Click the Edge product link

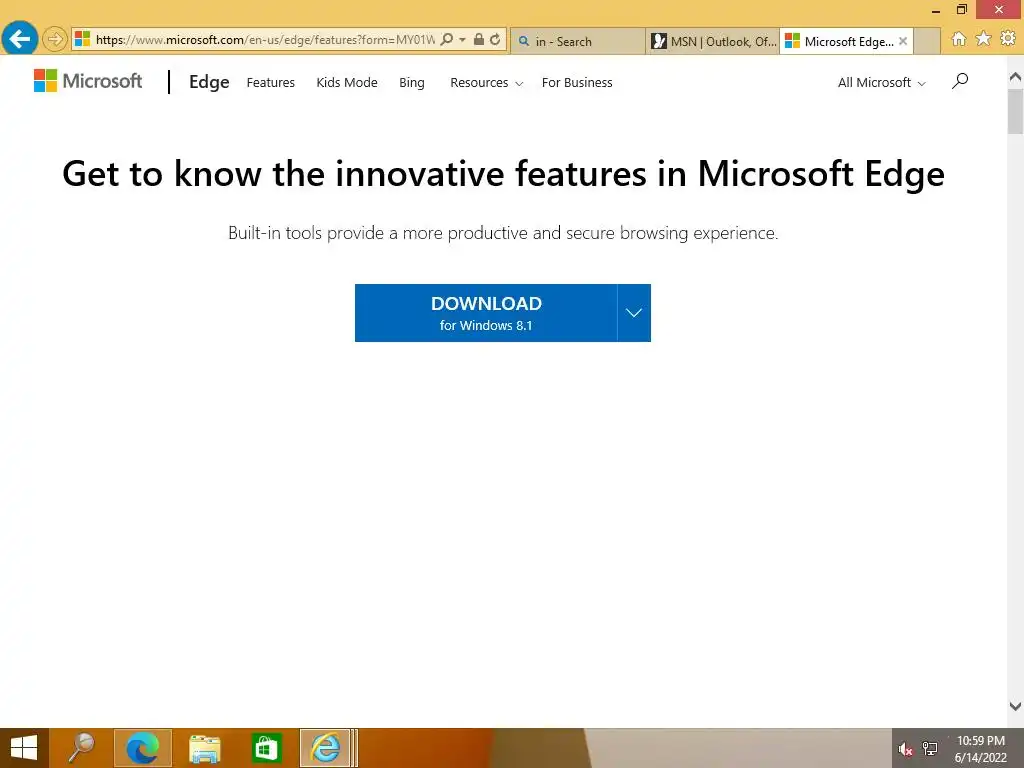(209, 82)
